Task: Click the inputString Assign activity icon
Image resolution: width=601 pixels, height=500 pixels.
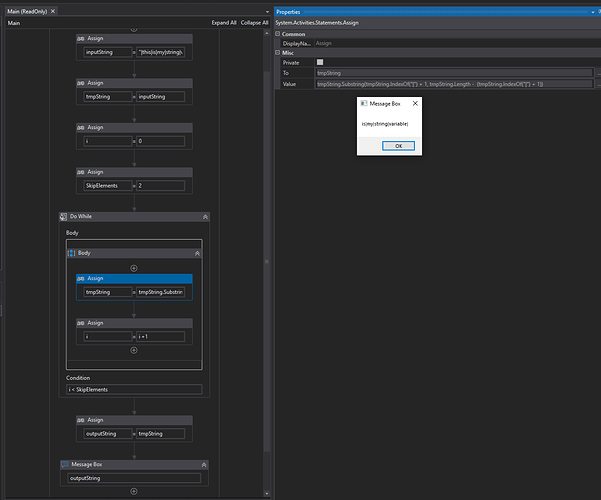Action: [x=80, y=39]
